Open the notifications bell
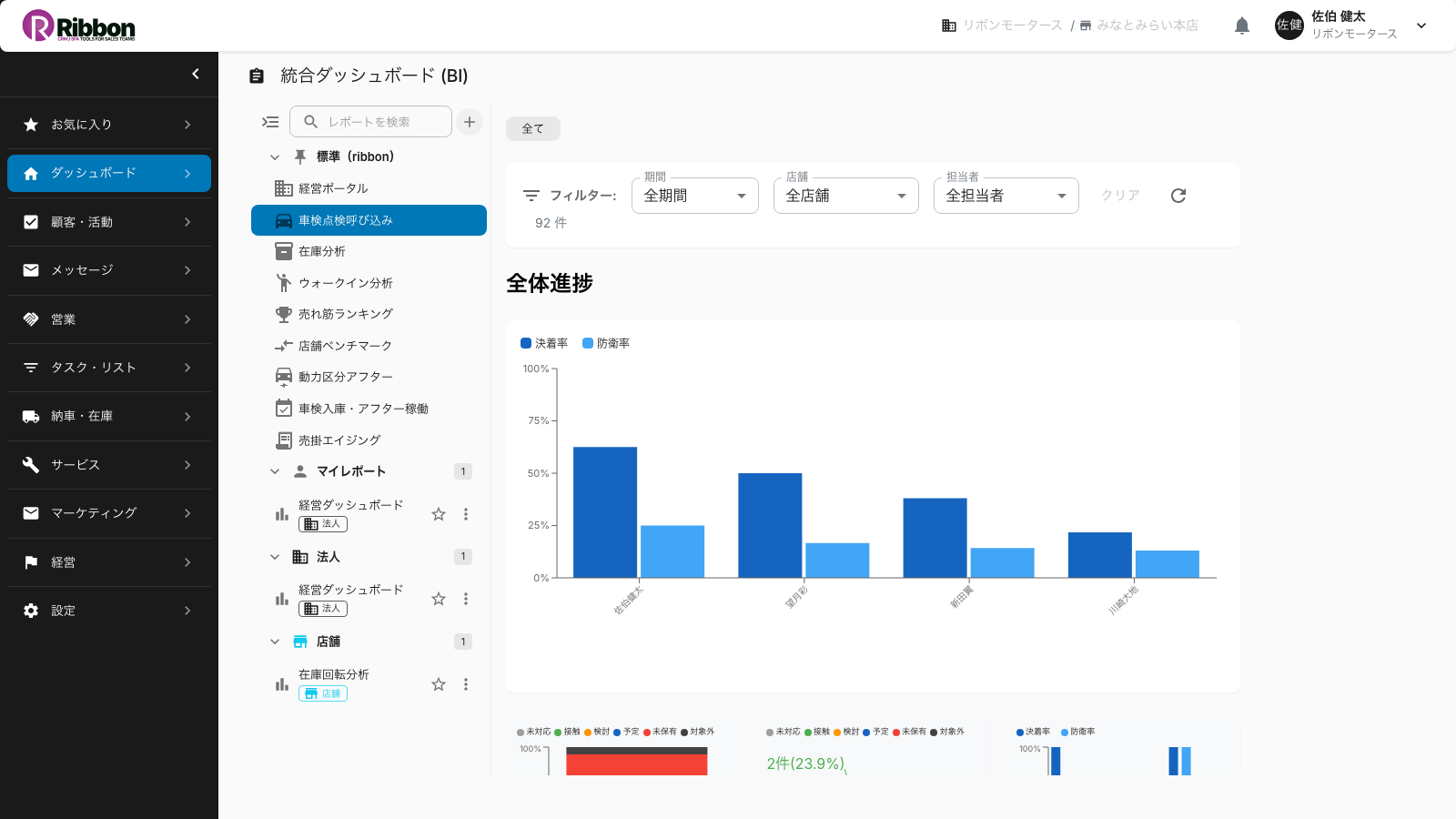This screenshot has height=819, width=1456. (1242, 25)
